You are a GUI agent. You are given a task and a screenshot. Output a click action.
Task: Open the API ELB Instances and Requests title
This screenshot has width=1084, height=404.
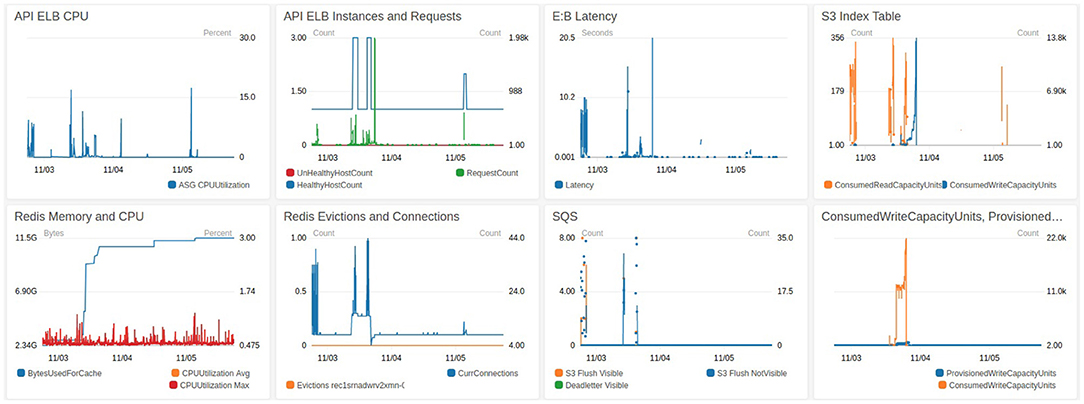[373, 16]
